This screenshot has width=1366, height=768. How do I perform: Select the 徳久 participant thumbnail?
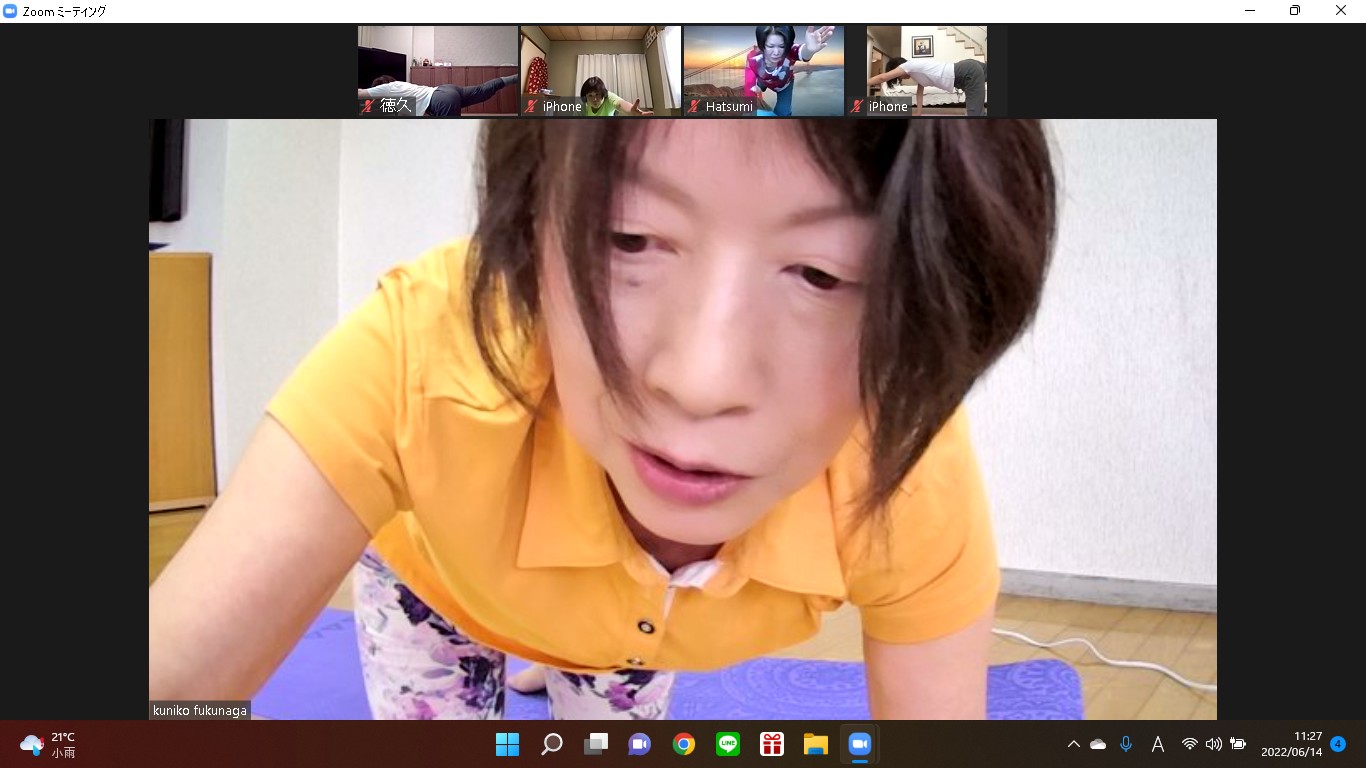click(438, 71)
